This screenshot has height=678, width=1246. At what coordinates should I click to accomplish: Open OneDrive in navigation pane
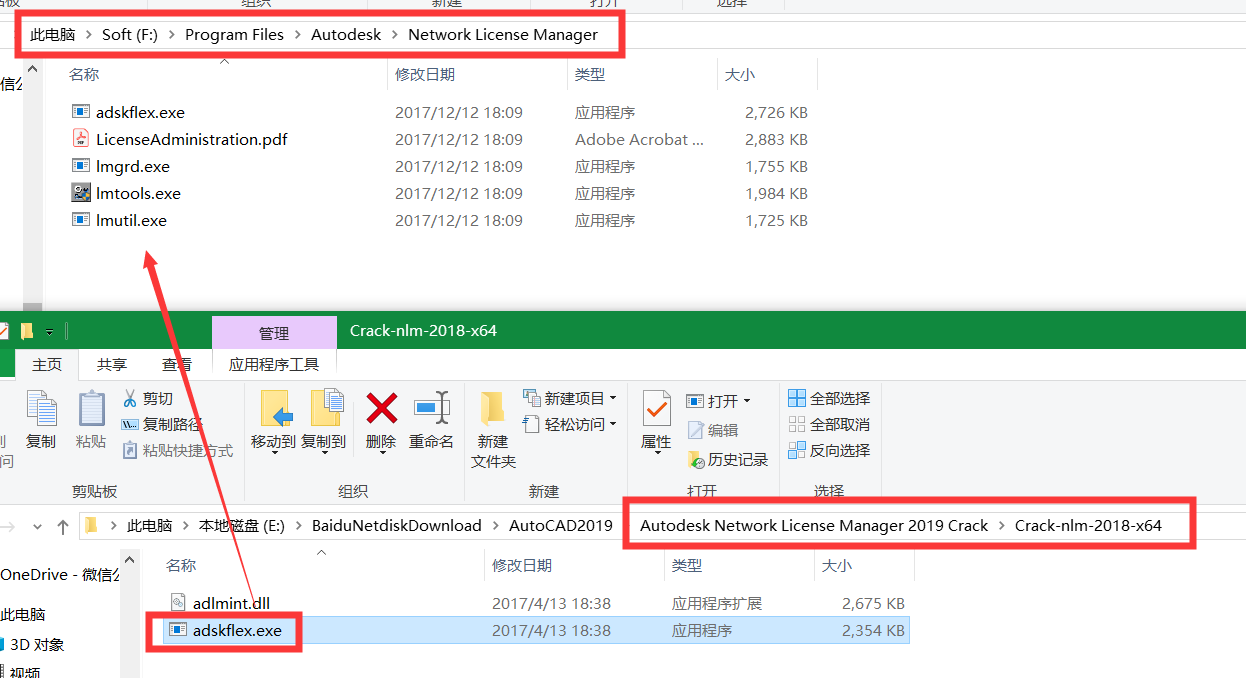point(60,575)
